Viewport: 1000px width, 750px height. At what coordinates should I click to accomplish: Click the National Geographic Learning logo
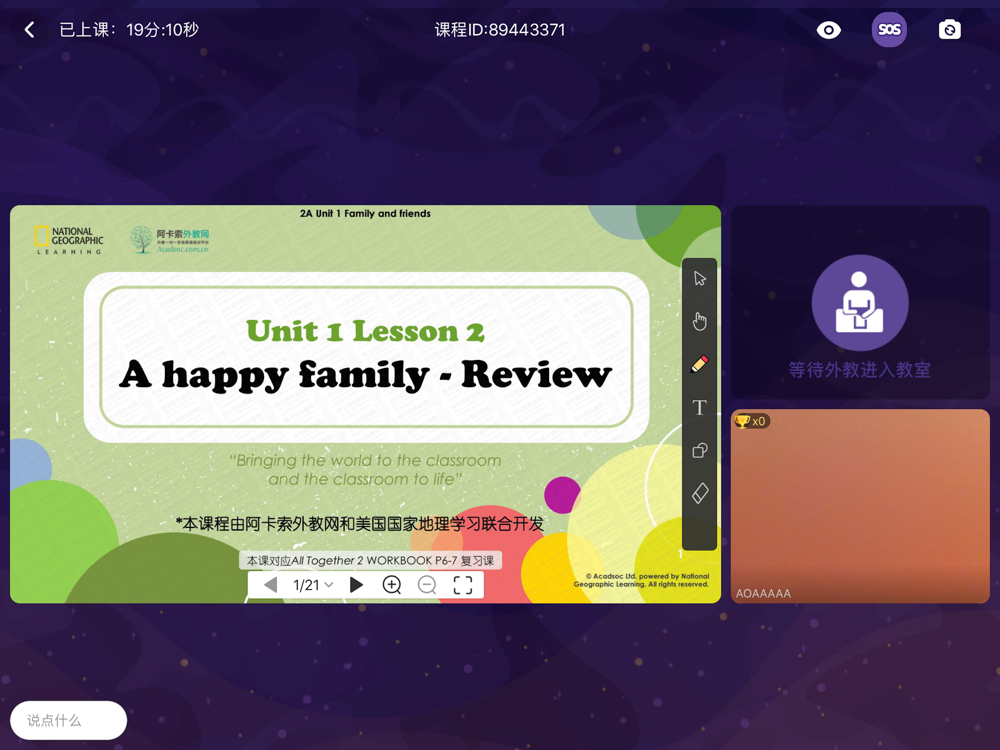coord(69,240)
